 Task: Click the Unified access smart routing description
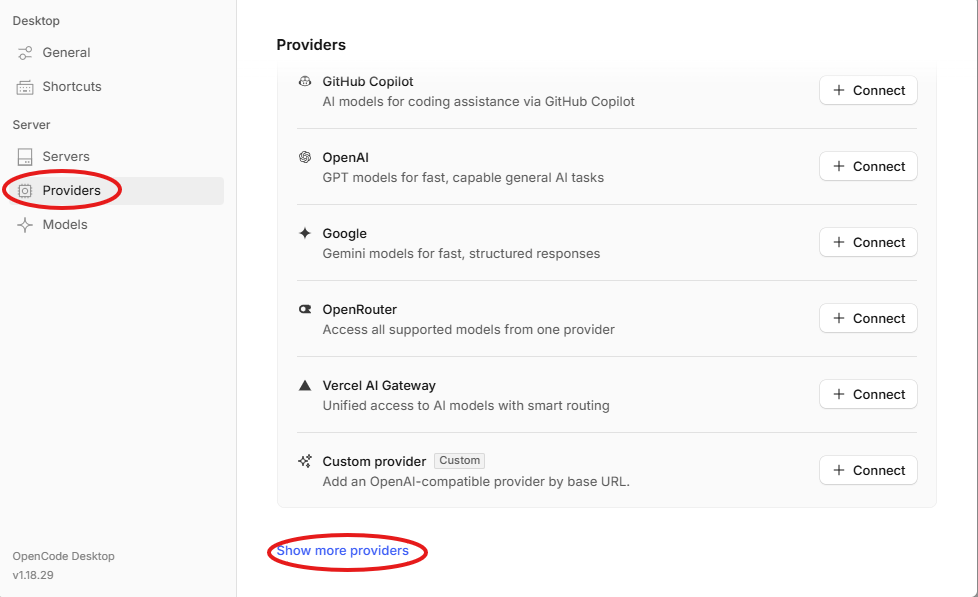pyautogui.click(x=466, y=406)
